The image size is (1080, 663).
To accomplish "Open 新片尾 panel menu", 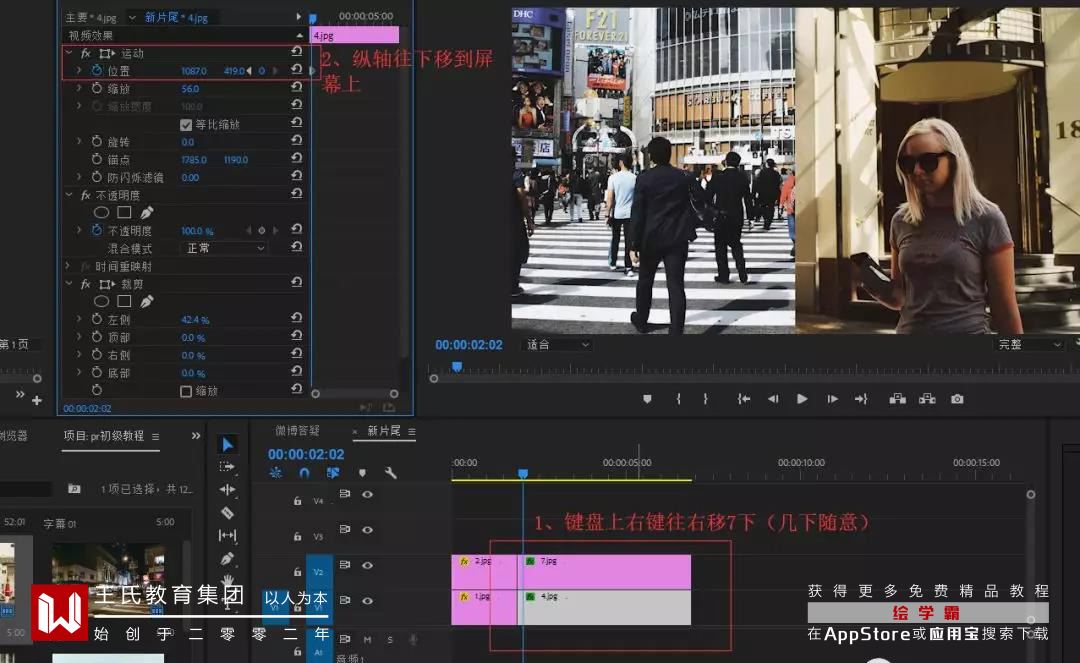I will coord(411,432).
